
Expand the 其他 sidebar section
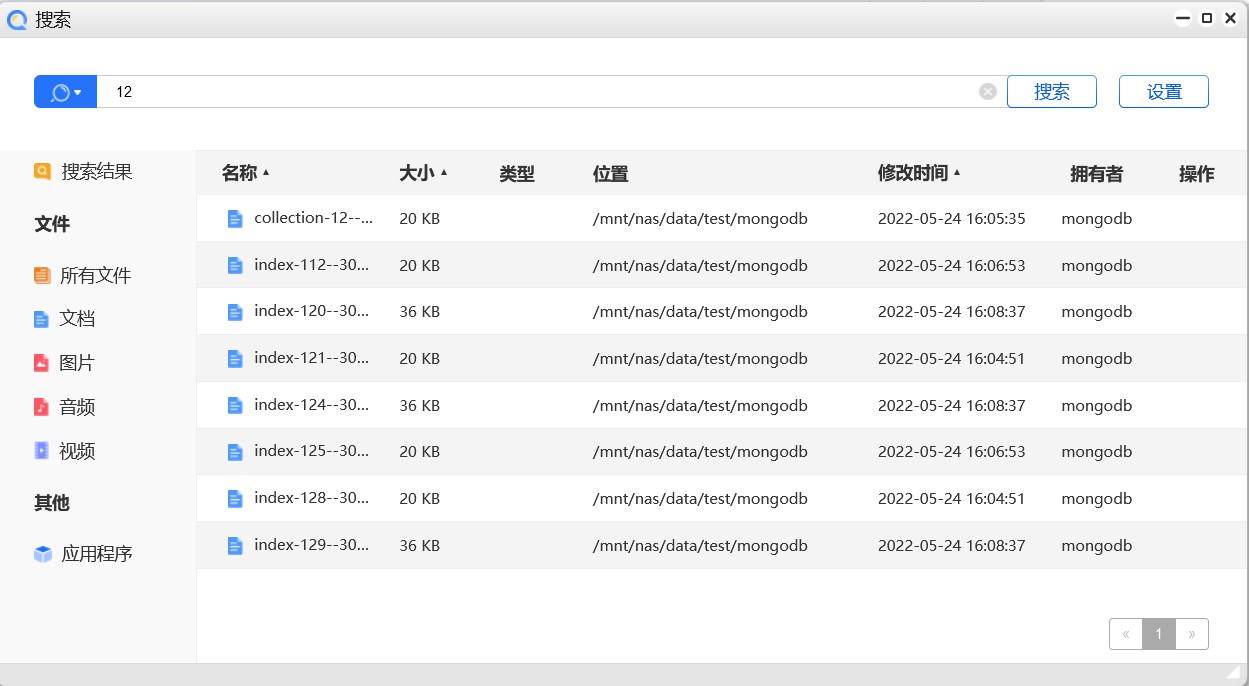click(x=52, y=503)
